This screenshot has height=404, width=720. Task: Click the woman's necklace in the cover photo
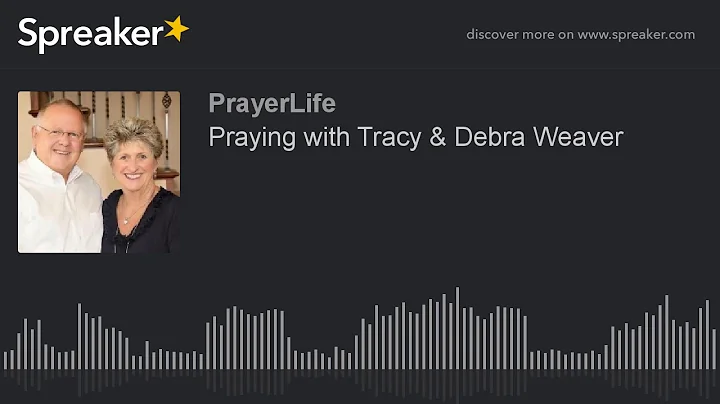[133, 211]
